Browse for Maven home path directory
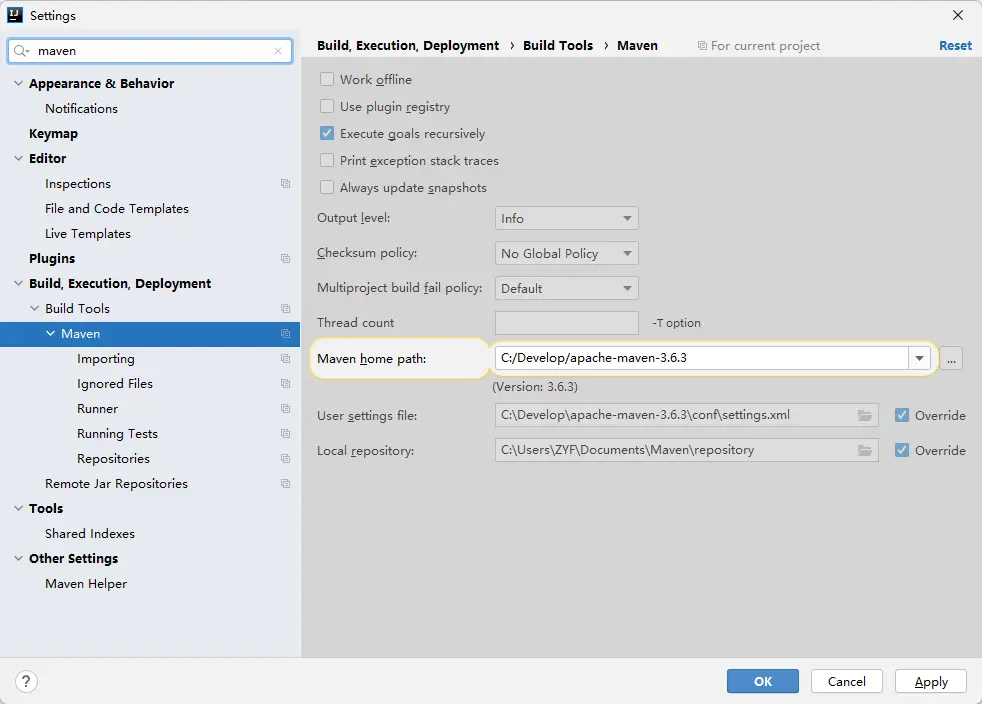982x704 pixels. 951,359
